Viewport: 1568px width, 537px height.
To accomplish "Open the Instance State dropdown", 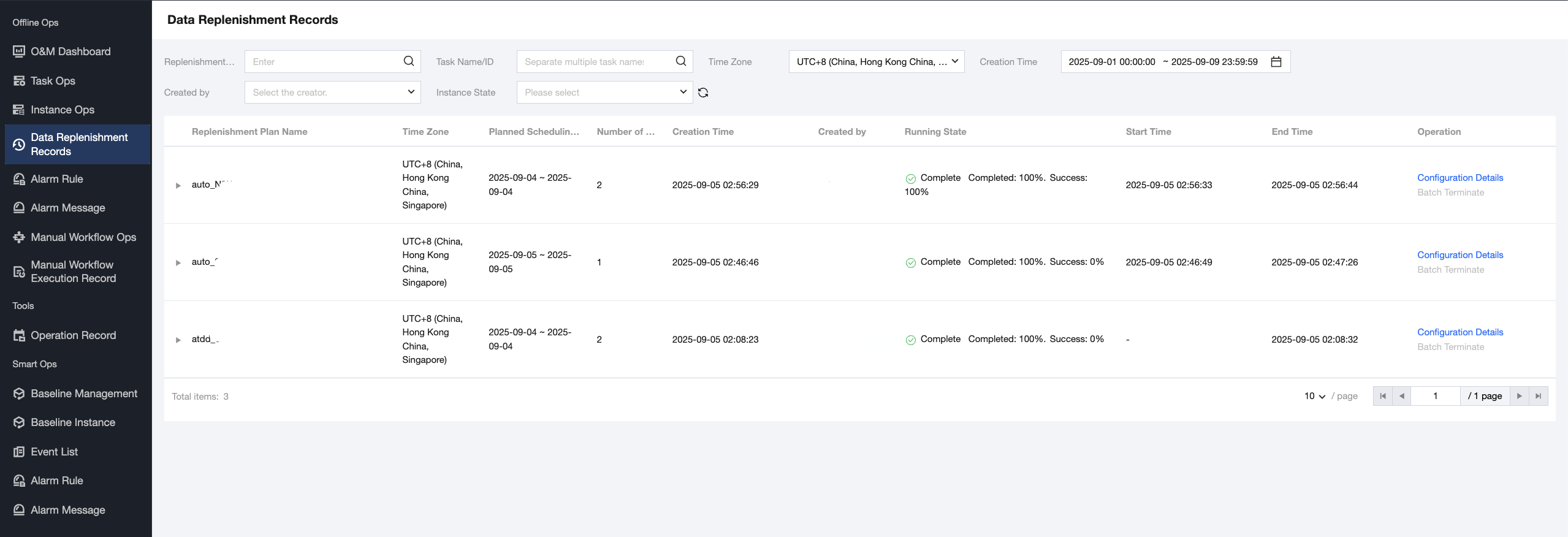I will coord(604,93).
